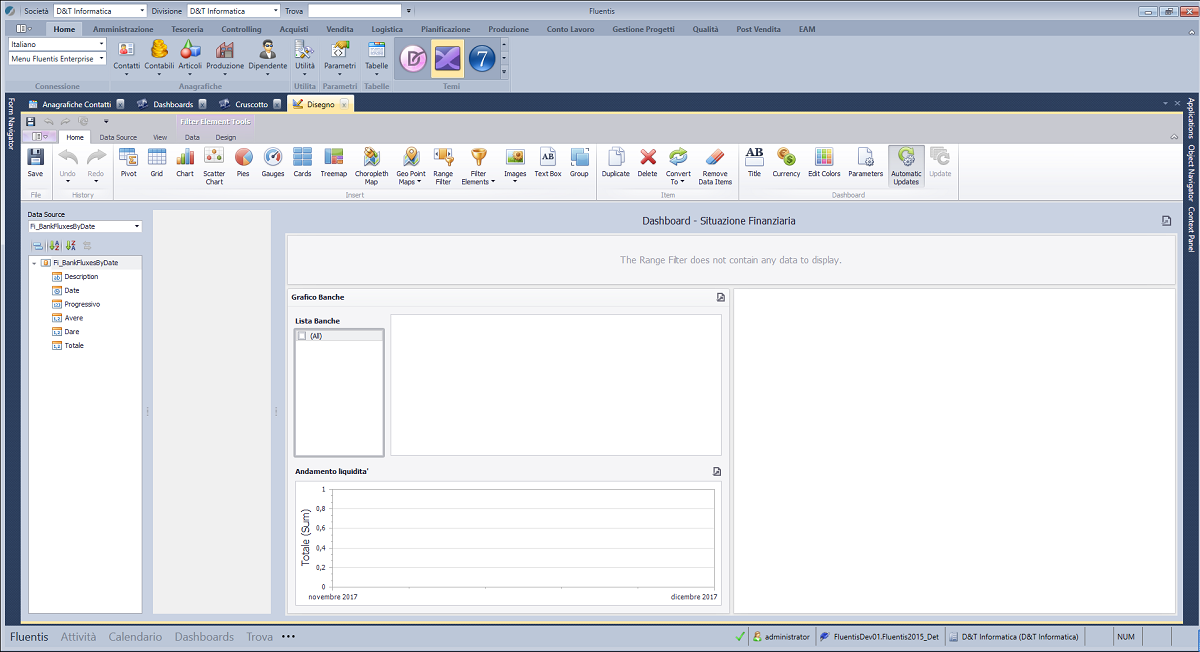Image resolution: width=1200 pixels, height=652 pixels.
Task: Click the export icon of Andamento liquidita'
Action: [x=717, y=471]
